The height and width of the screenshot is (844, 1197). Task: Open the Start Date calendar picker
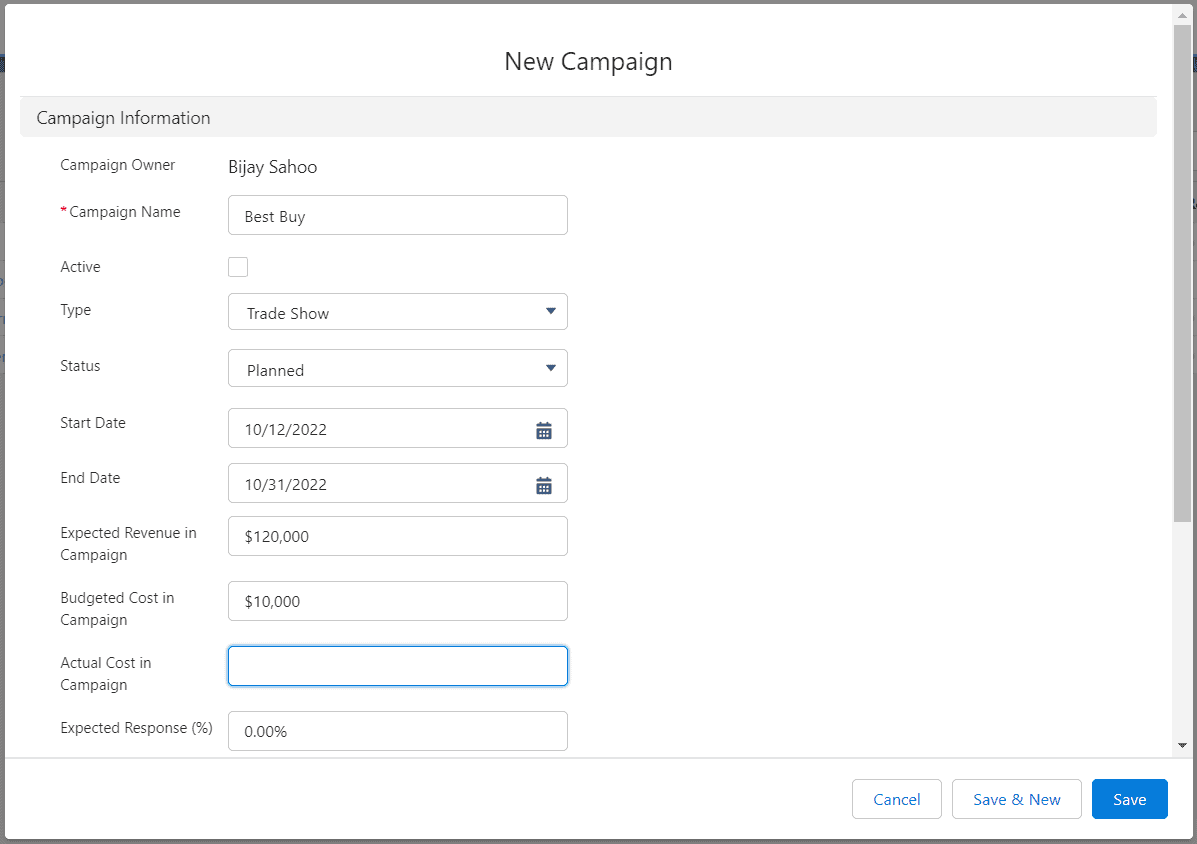click(543, 429)
